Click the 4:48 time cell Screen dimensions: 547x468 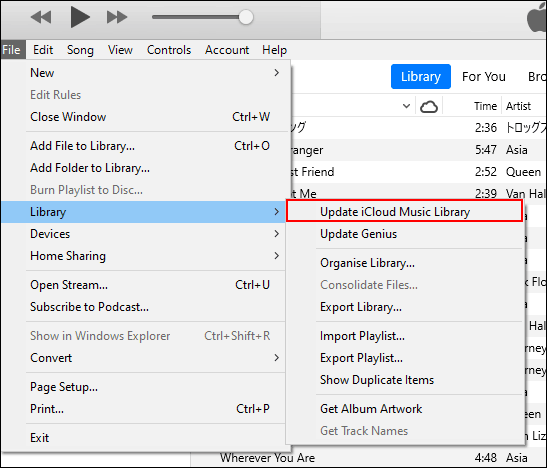click(x=486, y=457)
